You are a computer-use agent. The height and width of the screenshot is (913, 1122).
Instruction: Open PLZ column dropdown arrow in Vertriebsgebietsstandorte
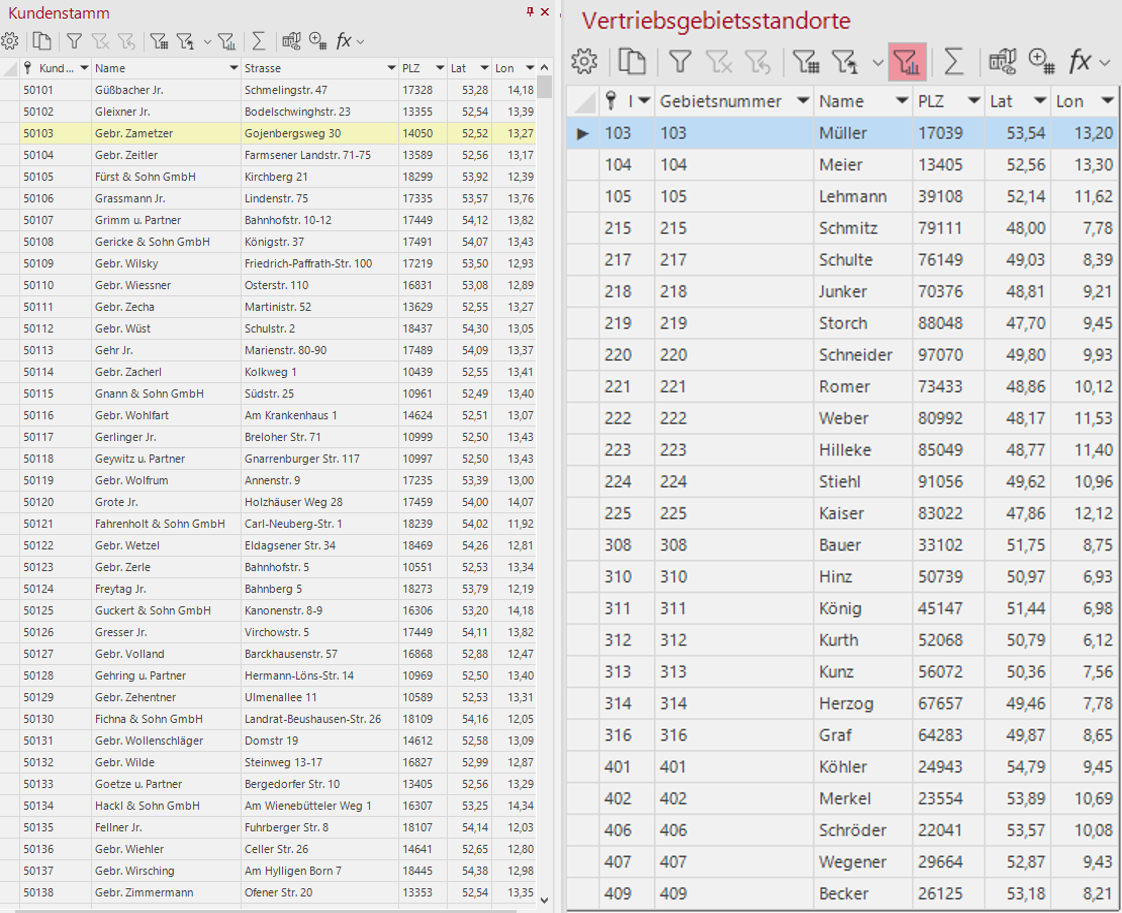[974, 101]
